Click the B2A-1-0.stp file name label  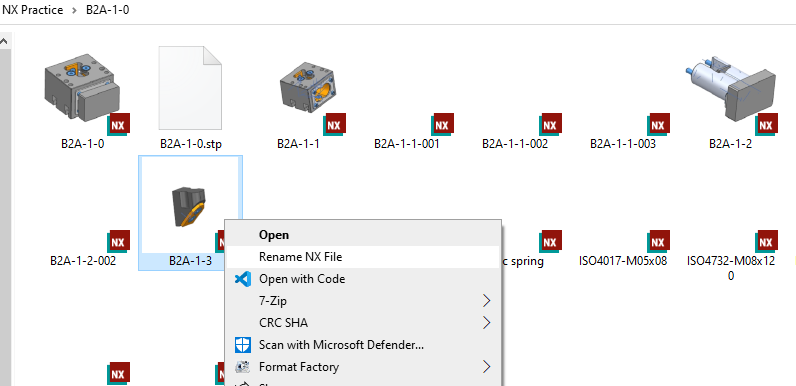(191, 144)
